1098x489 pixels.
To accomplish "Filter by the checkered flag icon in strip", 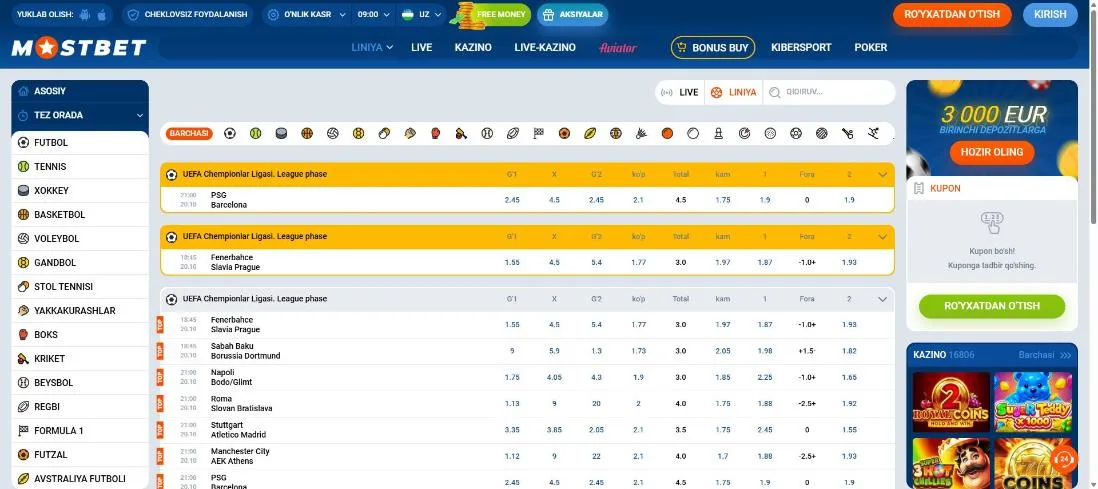I will (x=538, y=133).
